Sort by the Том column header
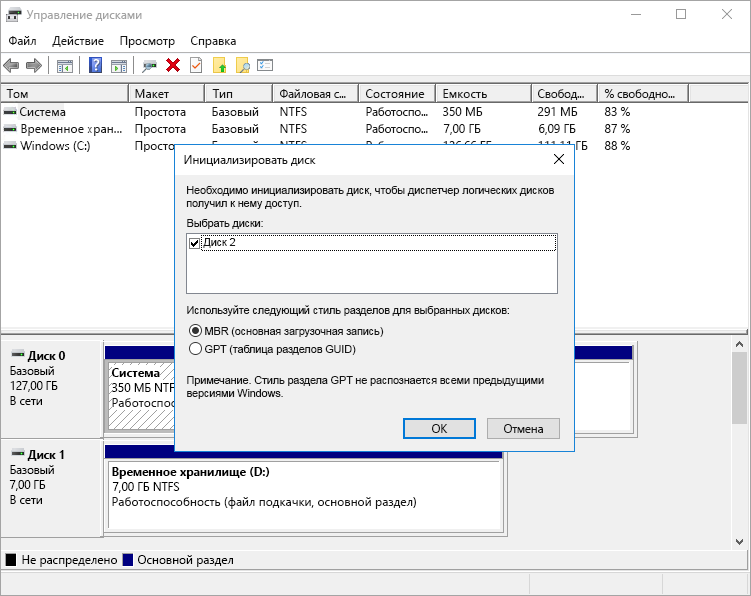This screenshot has width=751, height=596. (65, 93)
